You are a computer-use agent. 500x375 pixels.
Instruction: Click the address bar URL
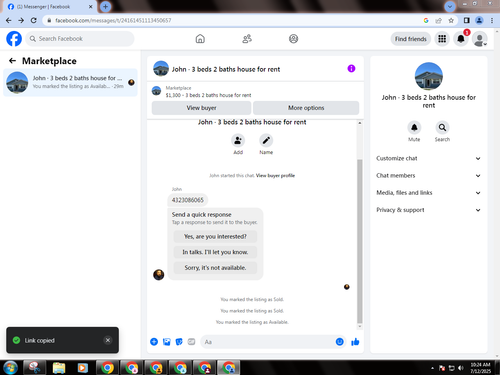(113, 20)
